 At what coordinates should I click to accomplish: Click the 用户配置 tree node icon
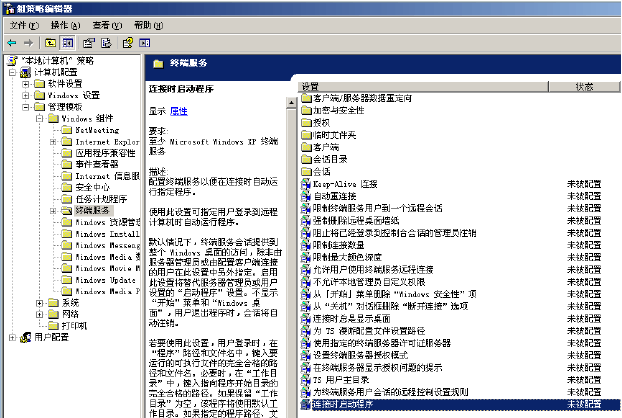(x=25, y=337)
